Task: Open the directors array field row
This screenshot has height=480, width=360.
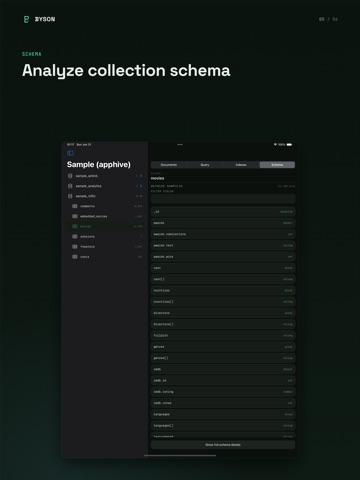Action: pos(223,313)
